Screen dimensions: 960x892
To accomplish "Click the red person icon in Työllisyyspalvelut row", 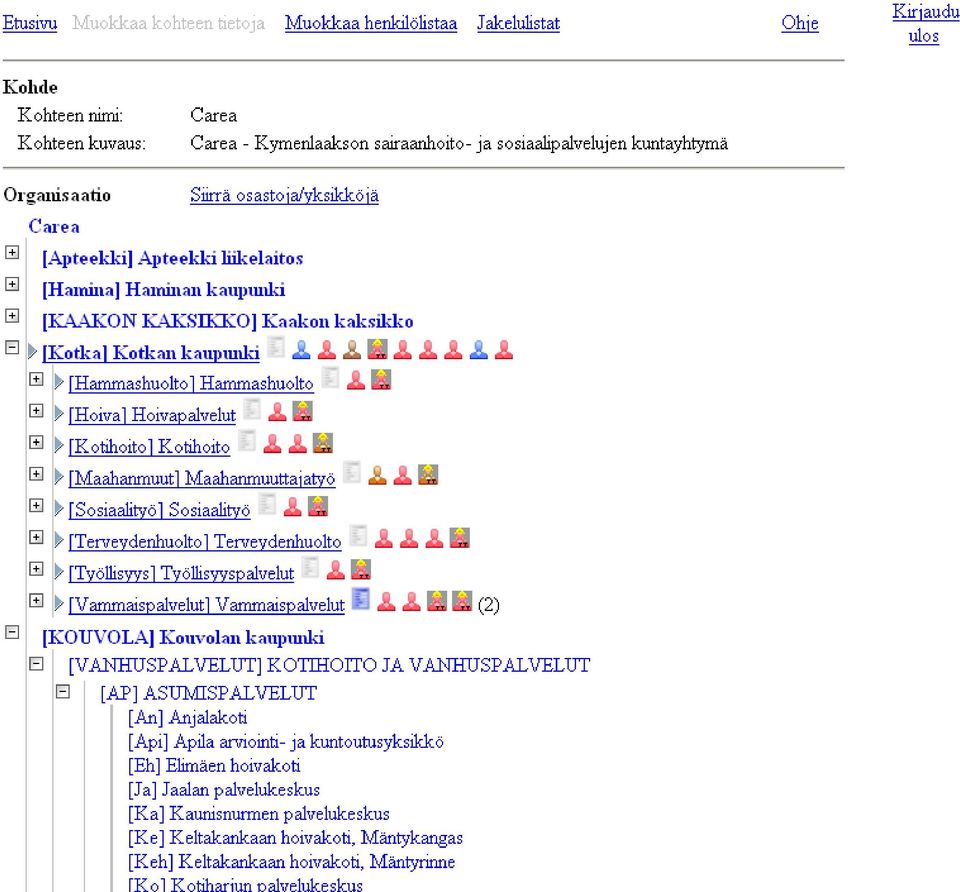I will click(x=336, y=570).
